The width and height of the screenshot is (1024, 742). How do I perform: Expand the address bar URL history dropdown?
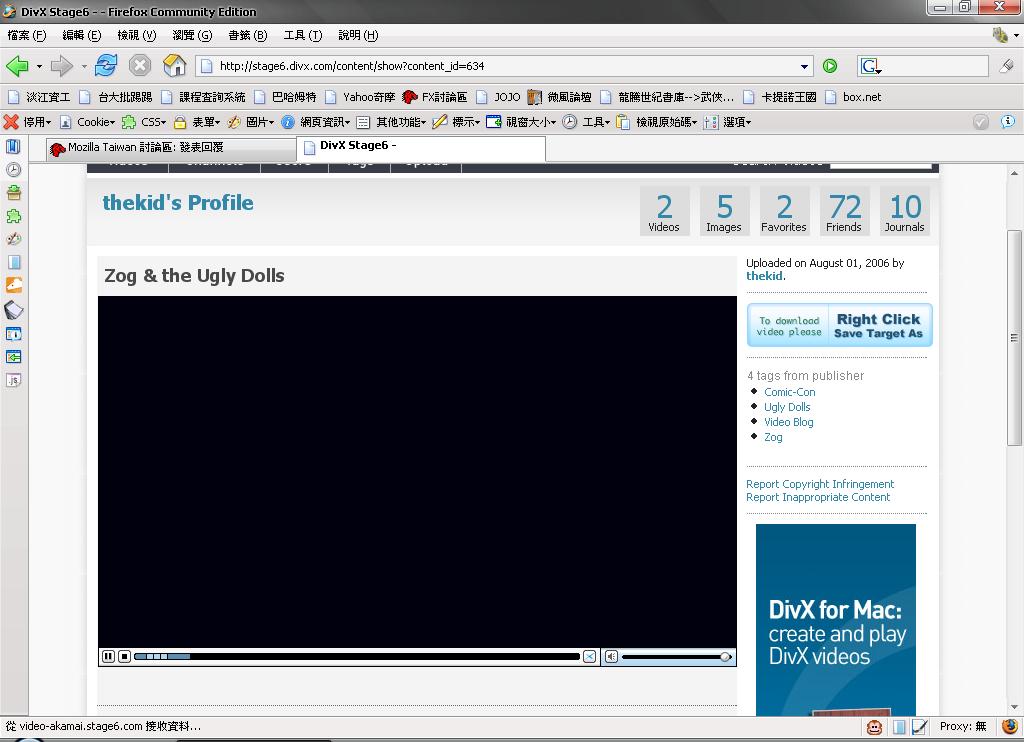coord(805,67)
